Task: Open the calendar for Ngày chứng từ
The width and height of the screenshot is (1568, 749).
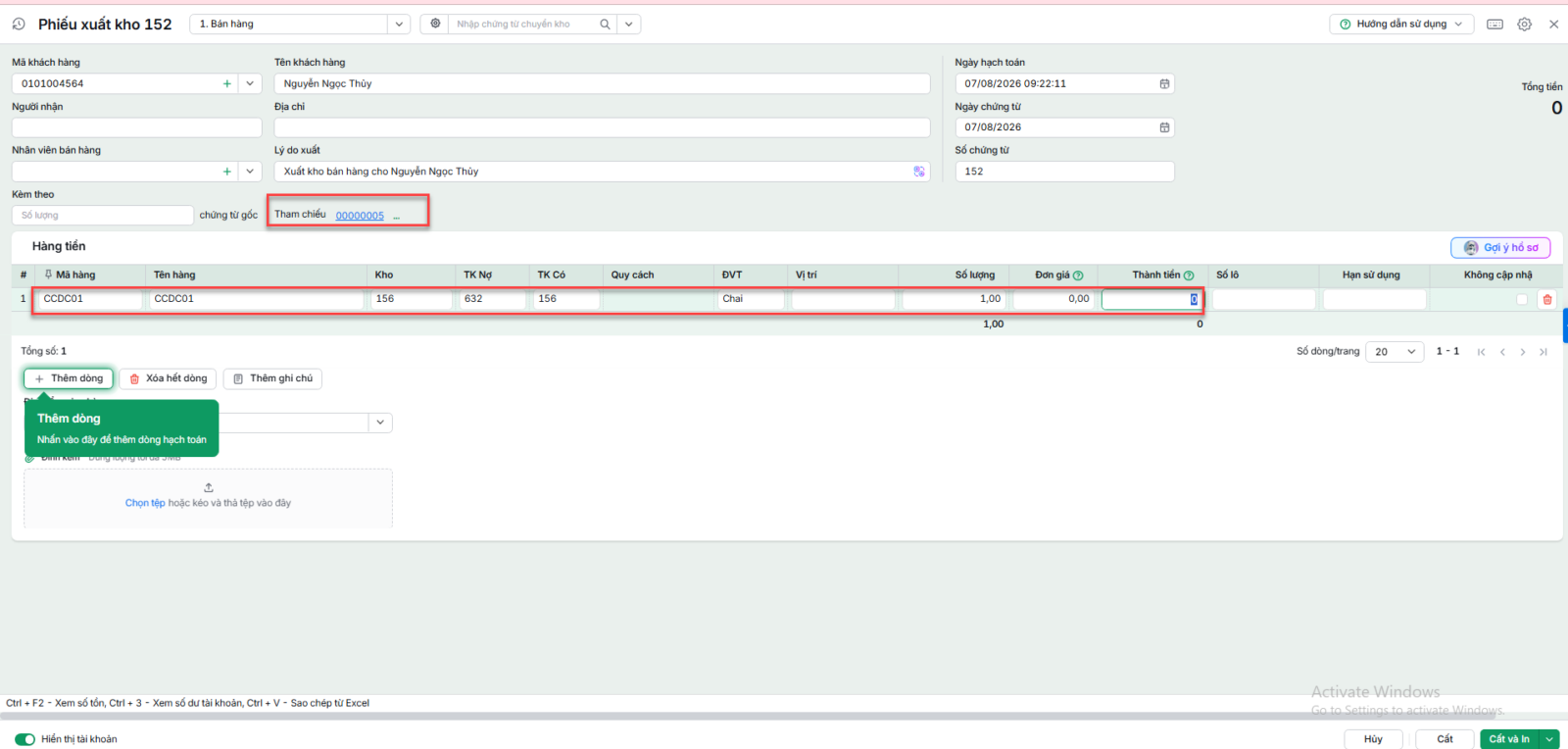Action: tap(1164, 127)
